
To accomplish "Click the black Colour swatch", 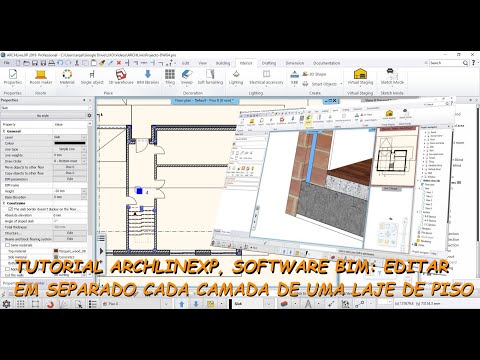I will coord(70,143).
